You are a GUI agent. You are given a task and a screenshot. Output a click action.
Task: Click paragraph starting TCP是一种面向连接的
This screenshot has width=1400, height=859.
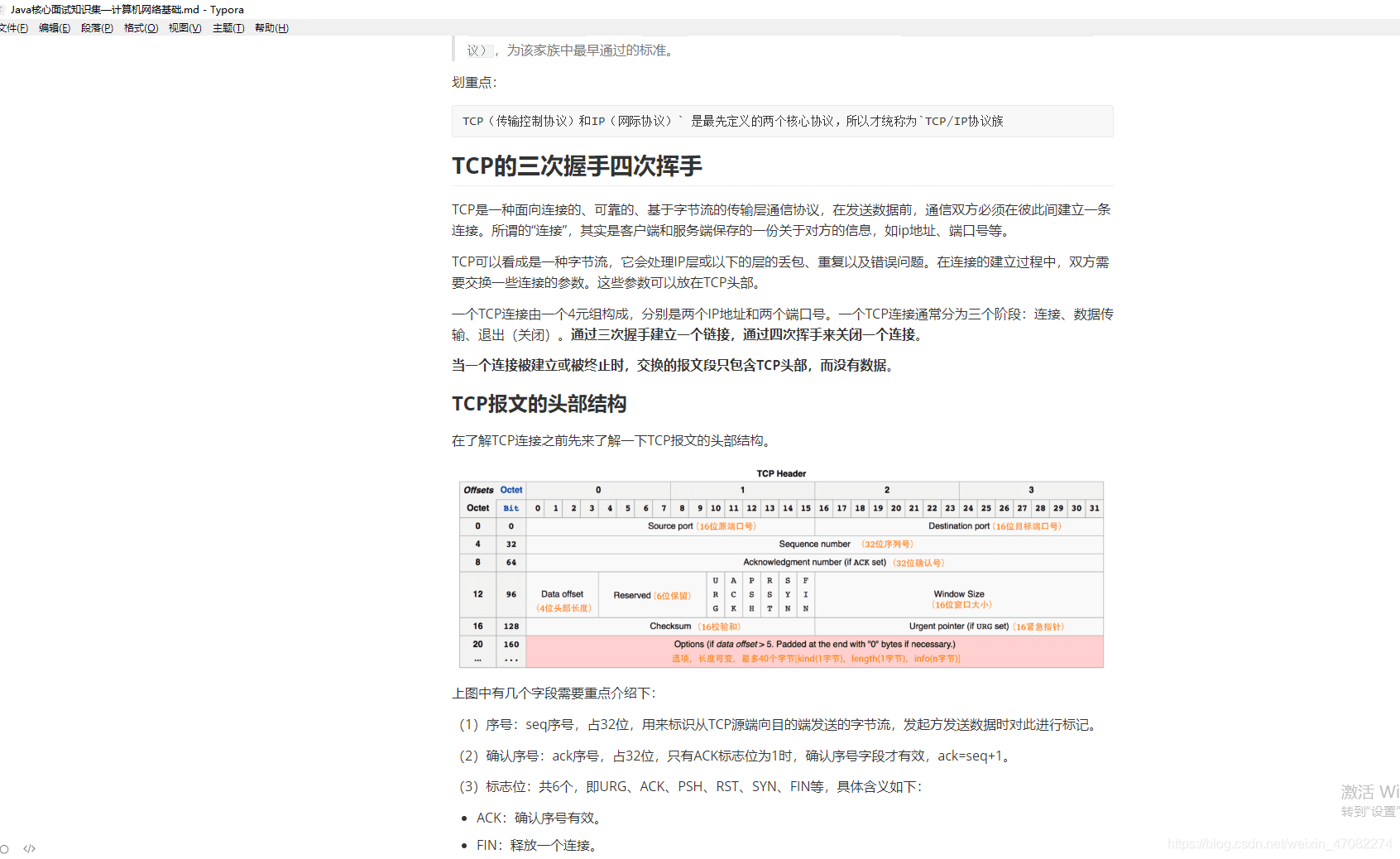point(782,220)
